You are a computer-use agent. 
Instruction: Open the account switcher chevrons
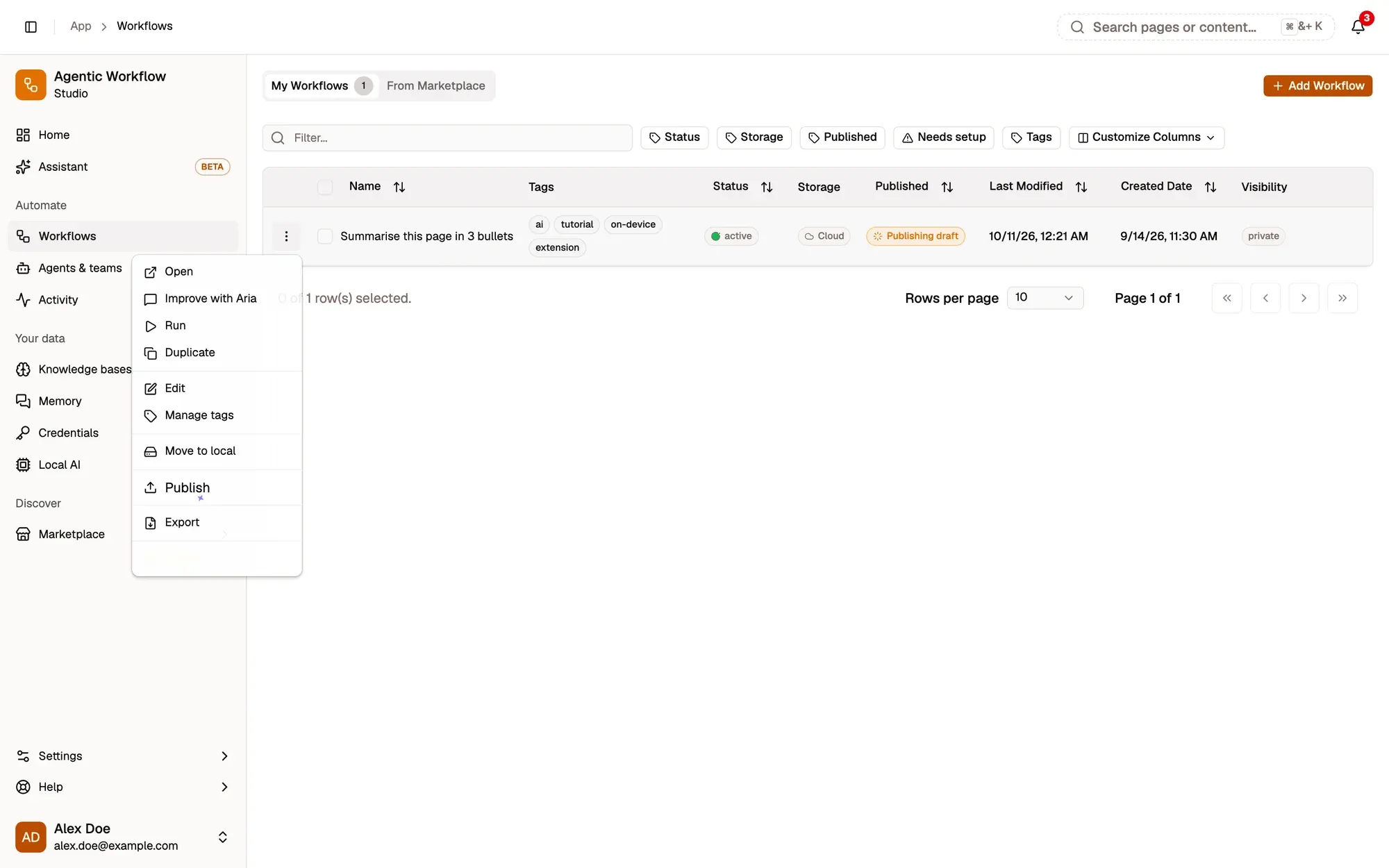tap(223, 837)
